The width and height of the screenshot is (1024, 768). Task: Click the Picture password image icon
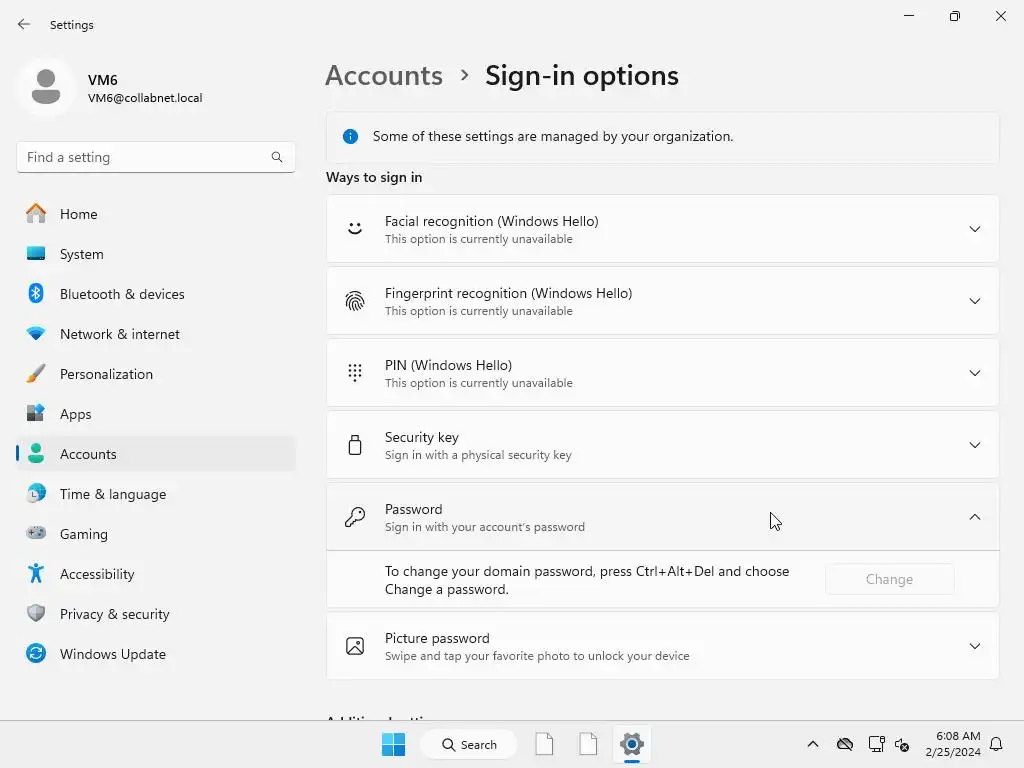(x=355, y=646)
